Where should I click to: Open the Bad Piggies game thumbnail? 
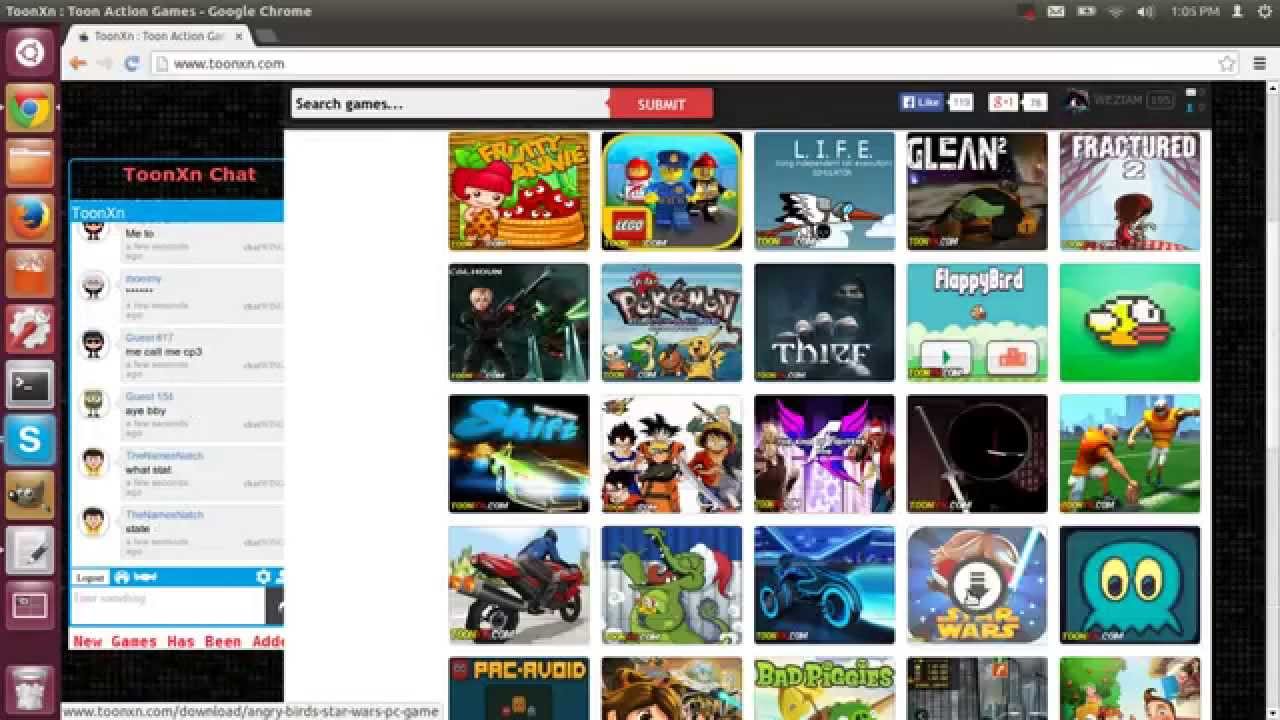[825, 688]
